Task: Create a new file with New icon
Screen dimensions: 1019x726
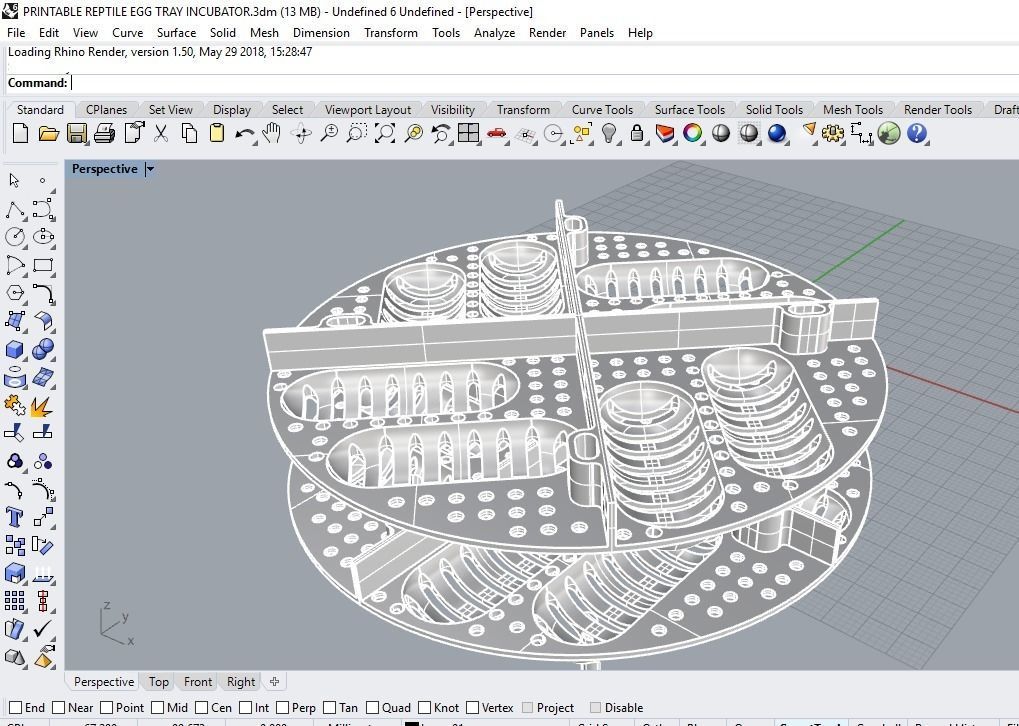Action: 20,134
